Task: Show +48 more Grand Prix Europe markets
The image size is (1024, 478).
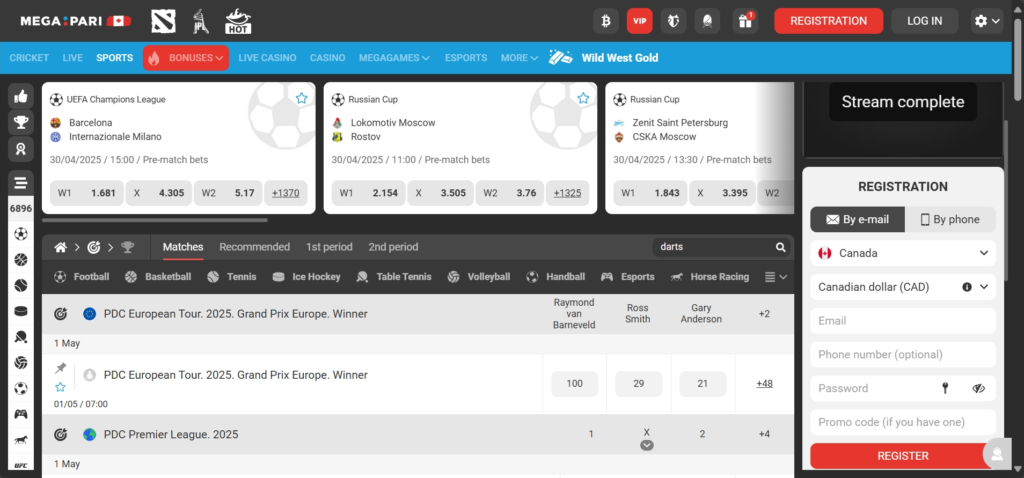Action: [x=764, y=383]
